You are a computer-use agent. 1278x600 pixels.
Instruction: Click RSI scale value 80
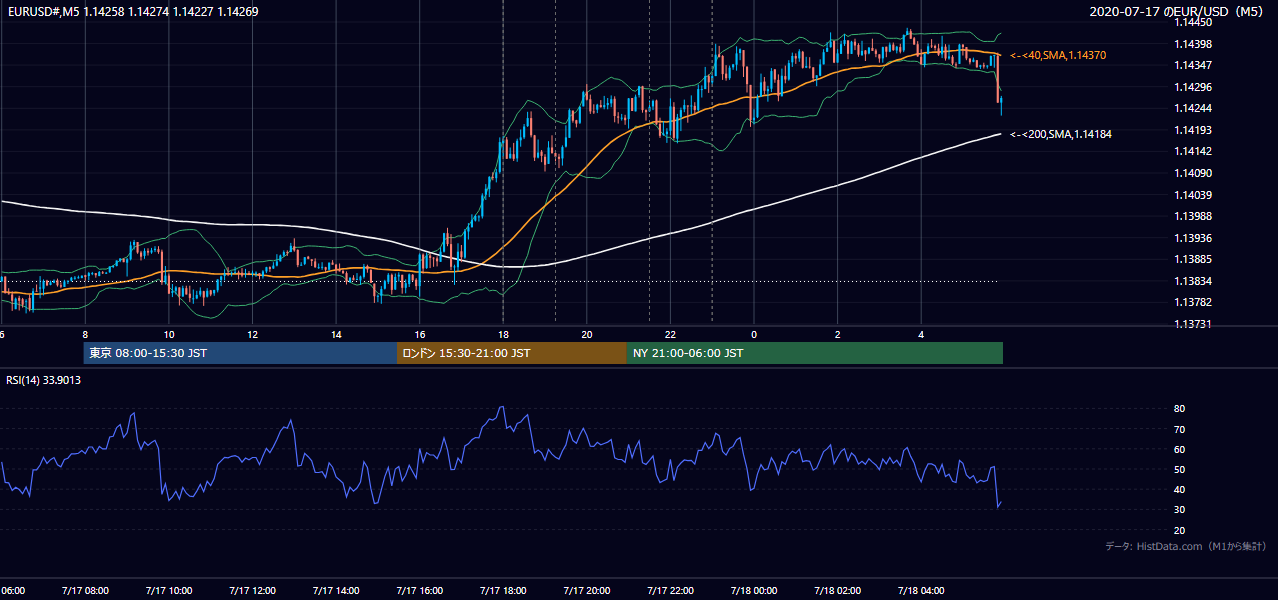click(1180, 409)
